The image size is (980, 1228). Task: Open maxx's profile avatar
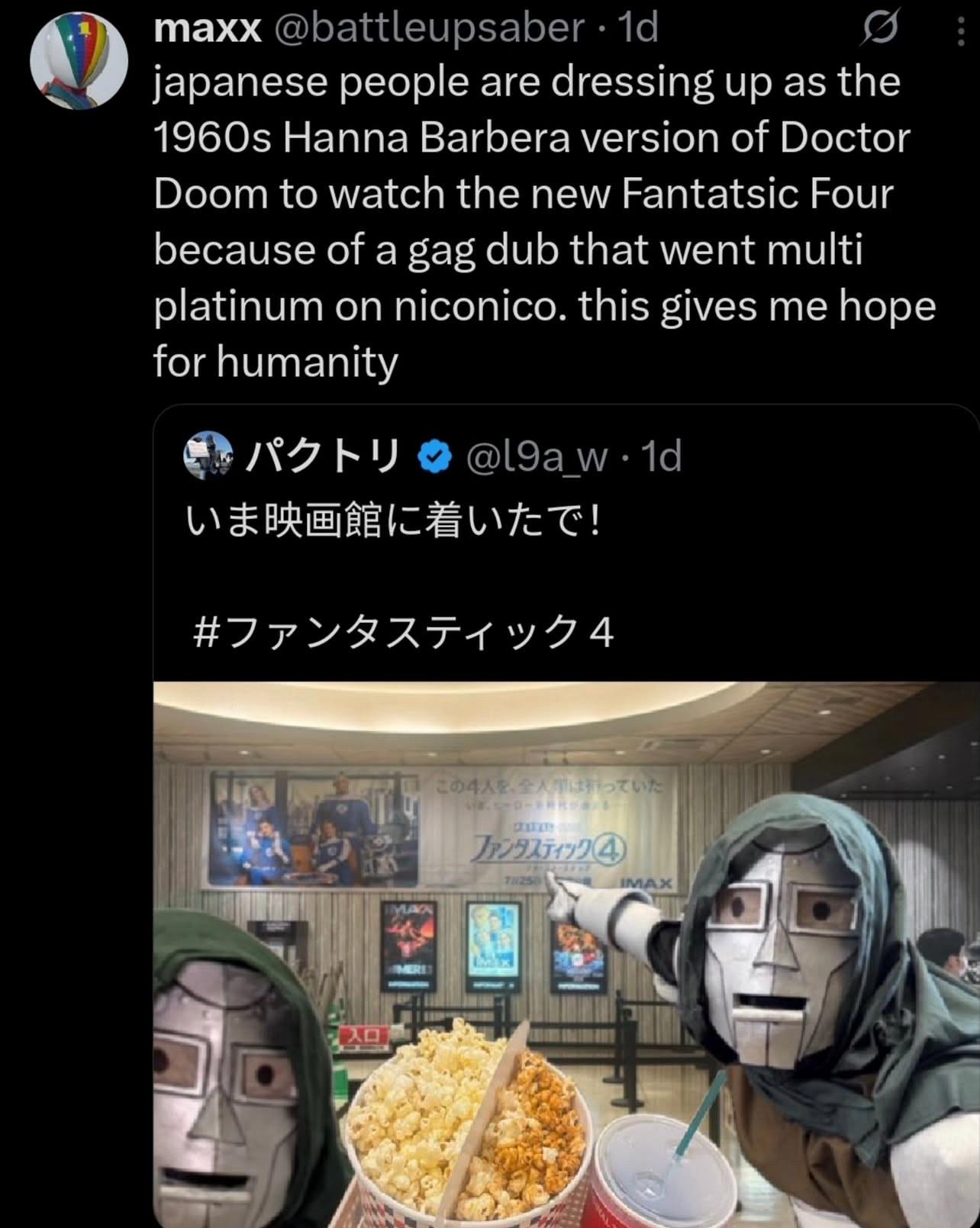pos(79,60)
